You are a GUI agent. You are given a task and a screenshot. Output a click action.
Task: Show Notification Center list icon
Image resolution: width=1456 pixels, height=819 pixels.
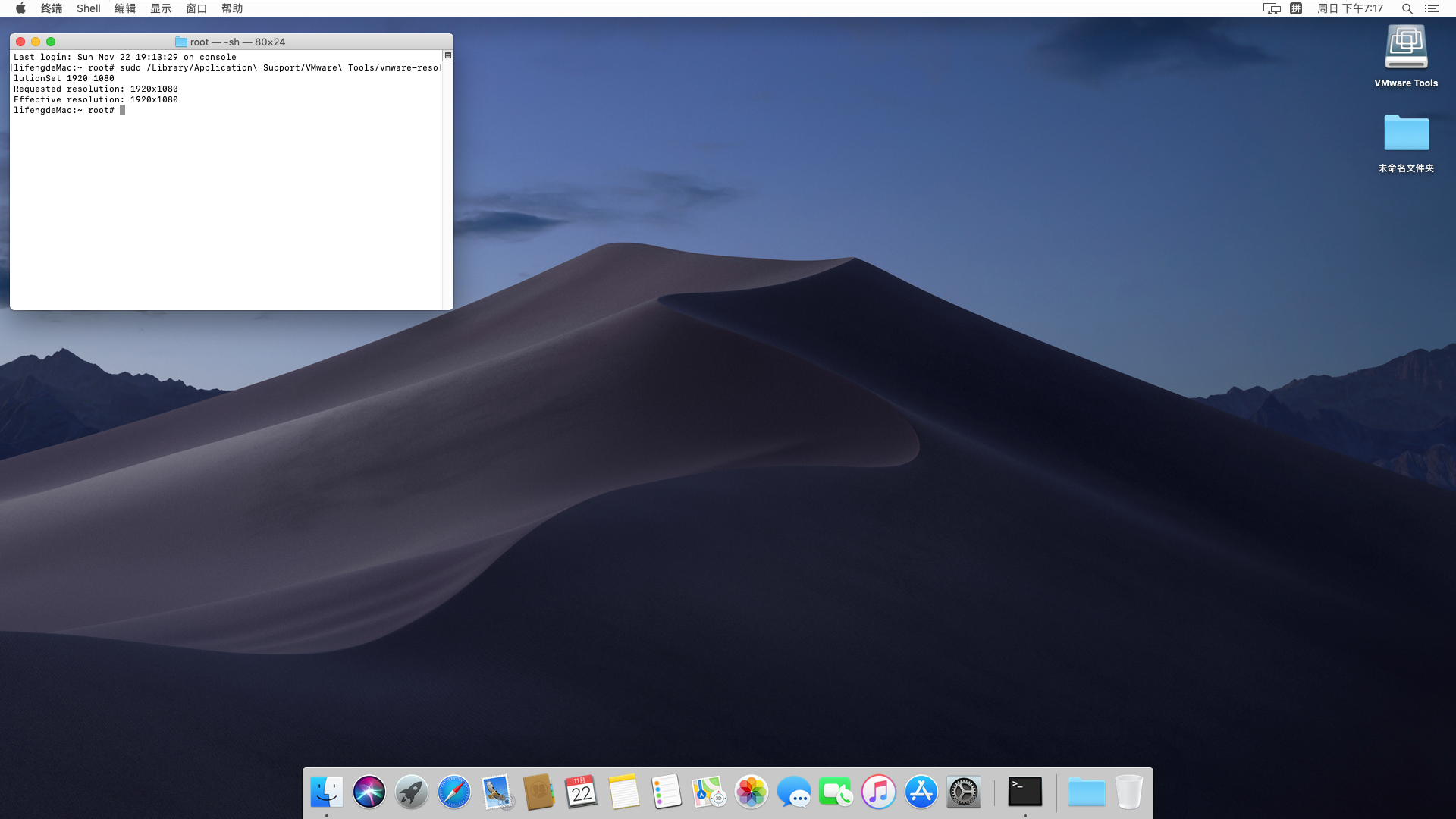[x=1432, y=8]
